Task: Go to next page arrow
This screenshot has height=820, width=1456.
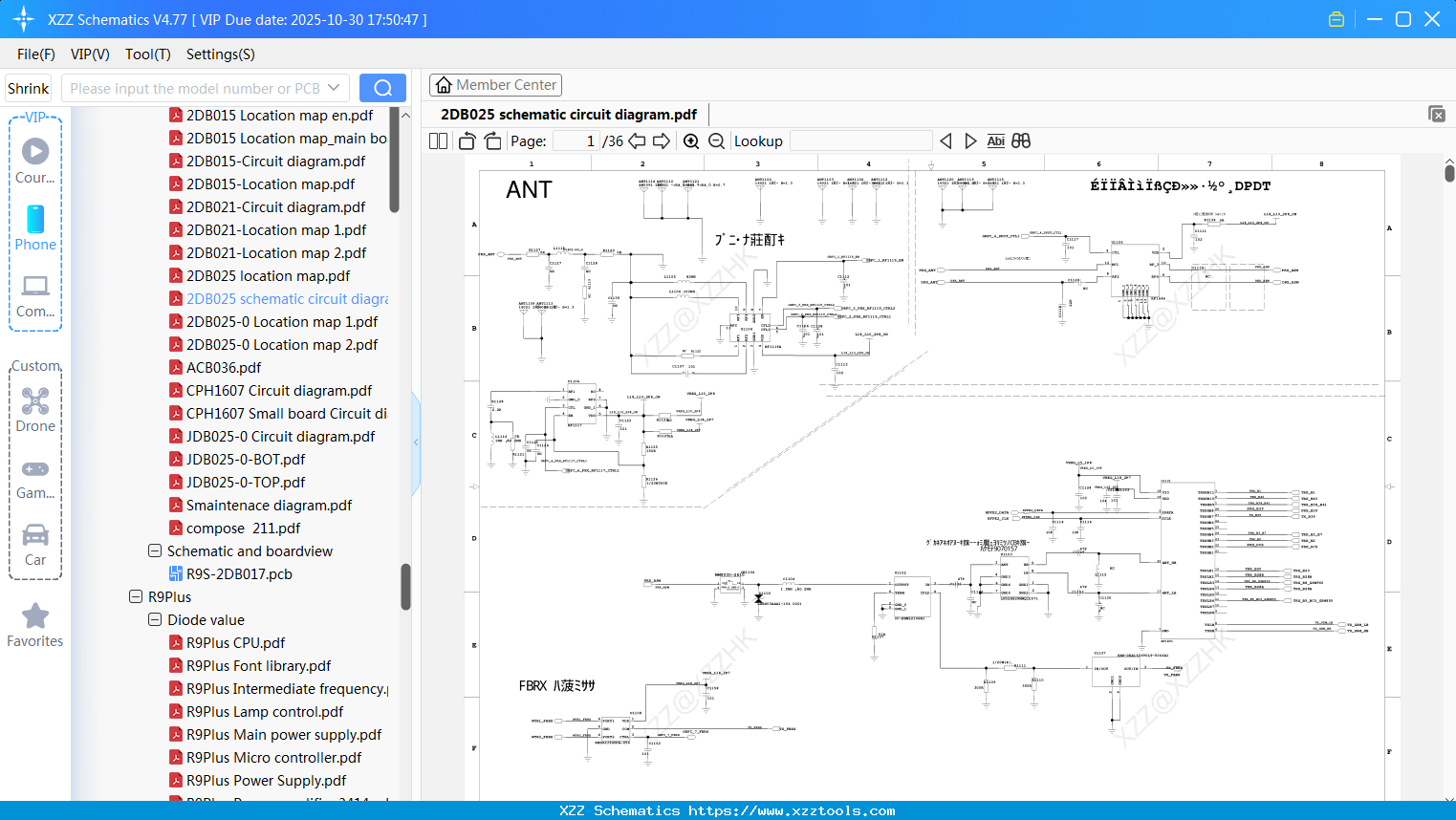Action: coord(662,141)
